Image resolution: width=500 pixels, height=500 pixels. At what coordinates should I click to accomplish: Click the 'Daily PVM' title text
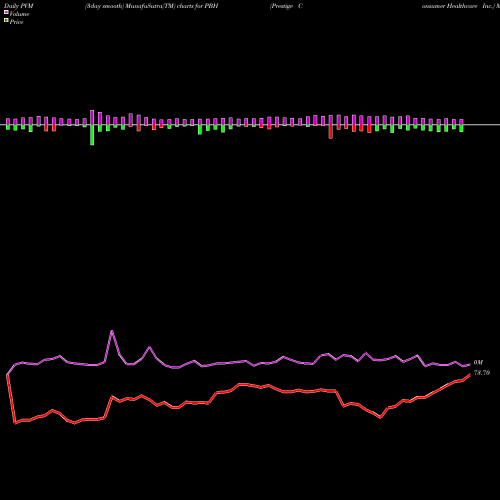(x=19, y=6)
